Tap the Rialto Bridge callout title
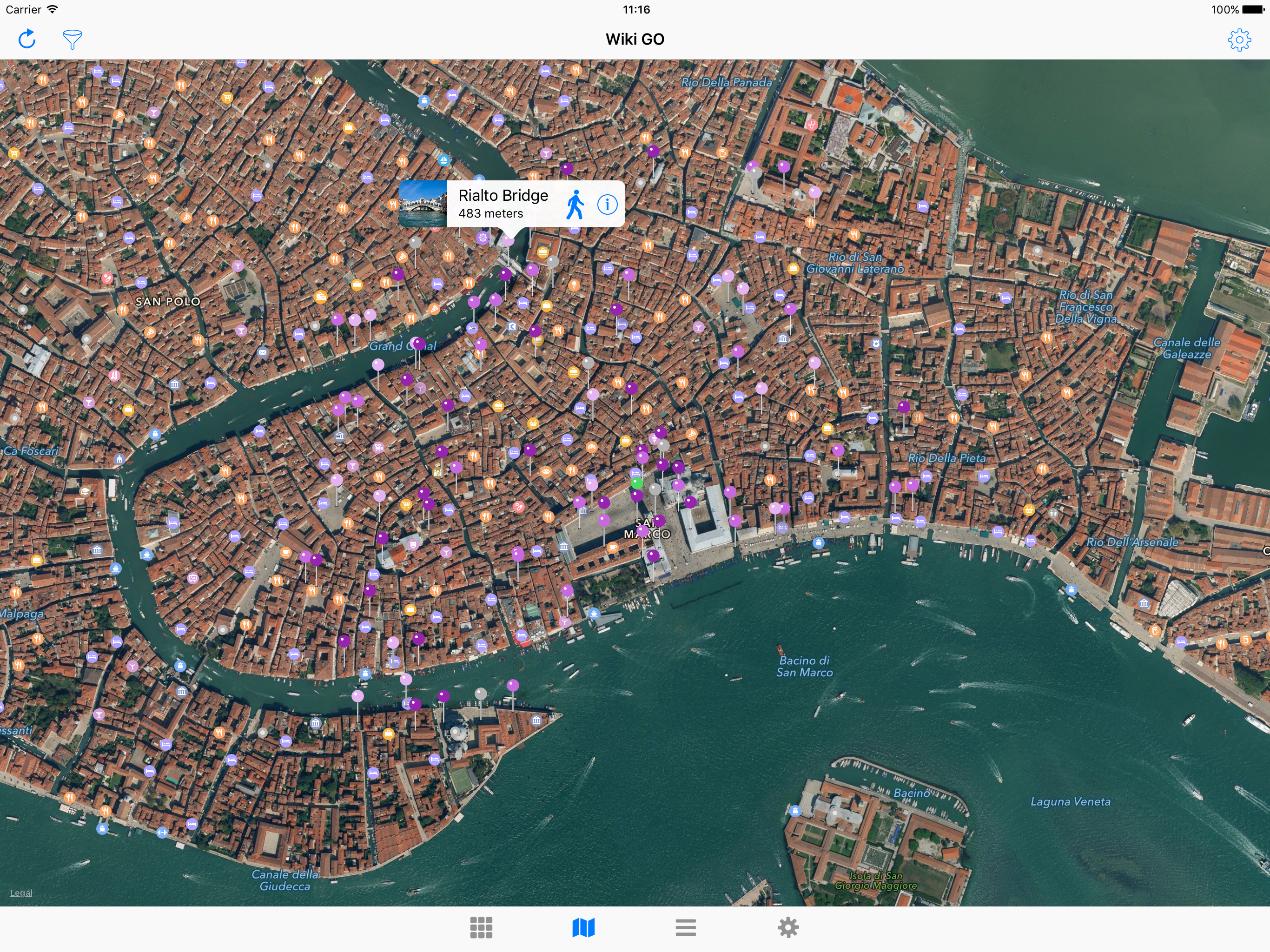The height and width of the screenshot is (952, 1270). point(503,196)
